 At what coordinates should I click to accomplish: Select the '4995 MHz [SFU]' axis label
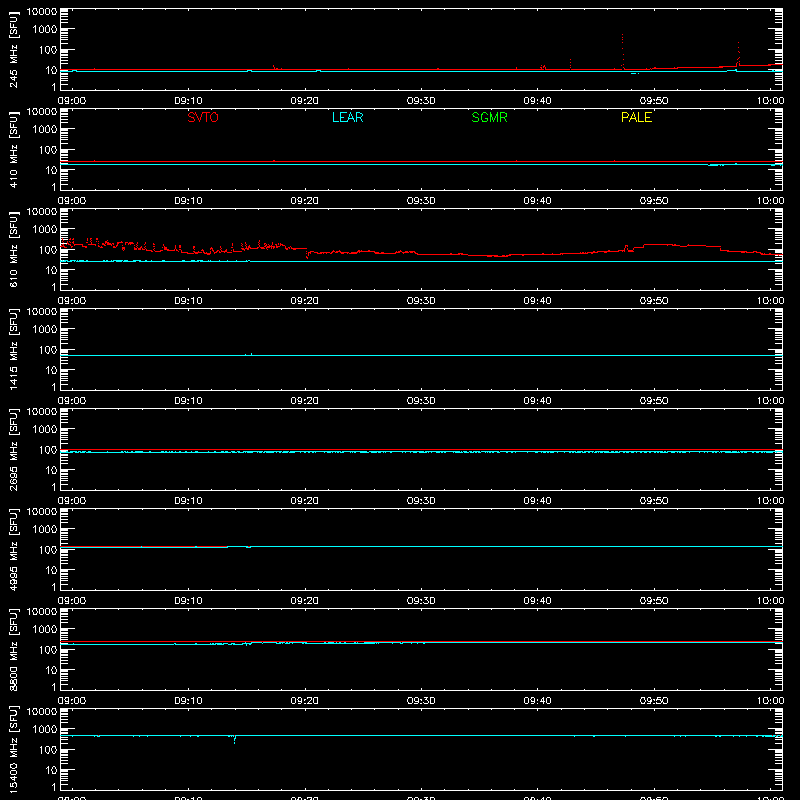13,549
